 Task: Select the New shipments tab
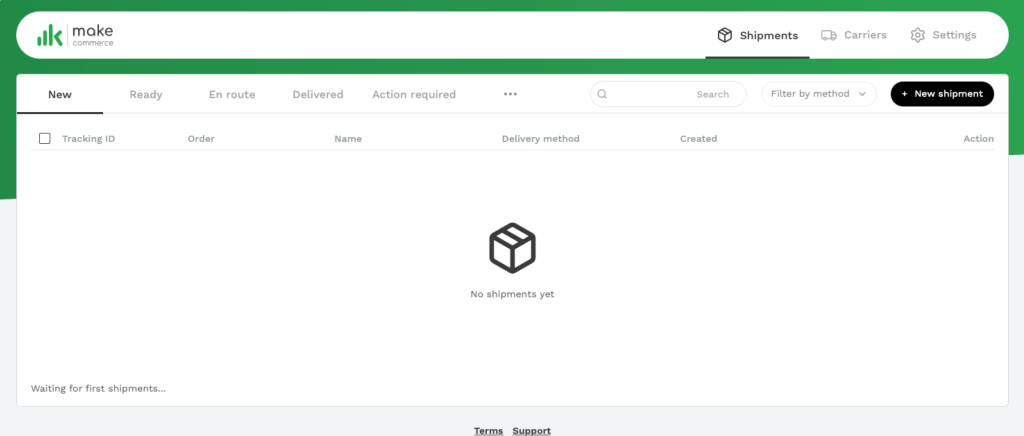pos(60,94)
